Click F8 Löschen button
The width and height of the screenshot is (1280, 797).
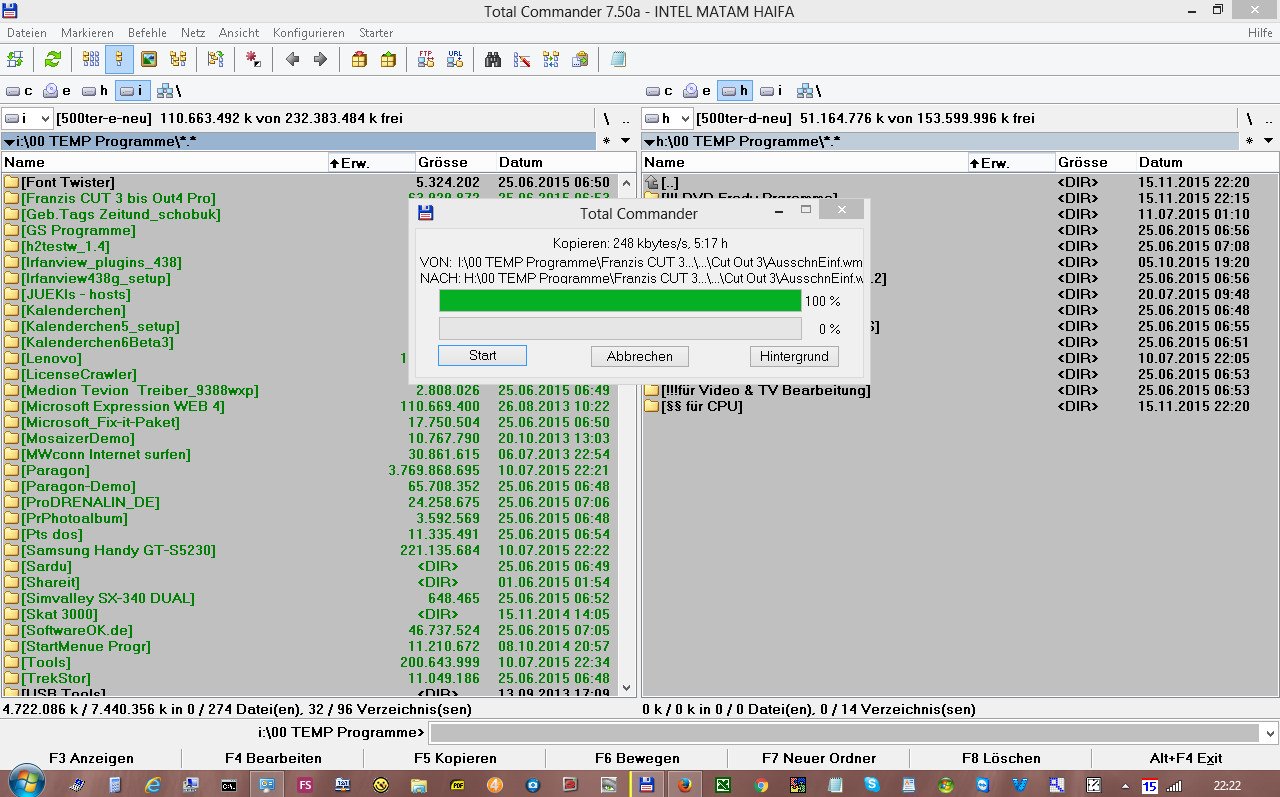tap(1001, 758)
